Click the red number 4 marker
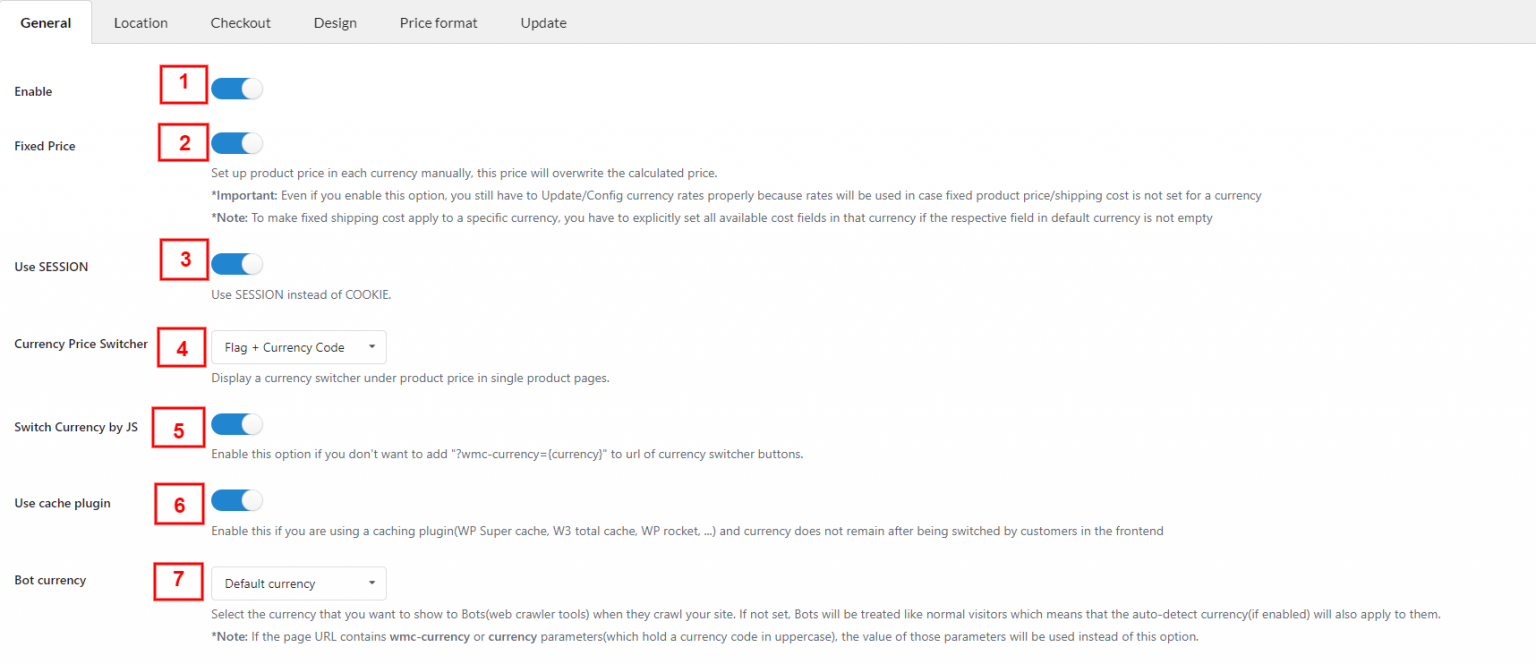The height and width of the screenshot is (664, 1536). (182, 349)
